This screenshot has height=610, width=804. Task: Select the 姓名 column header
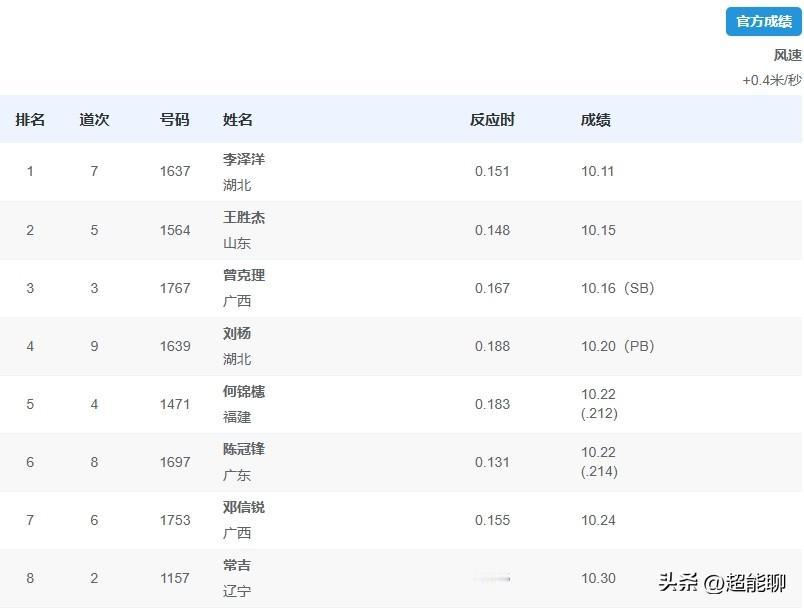(237, 120)
